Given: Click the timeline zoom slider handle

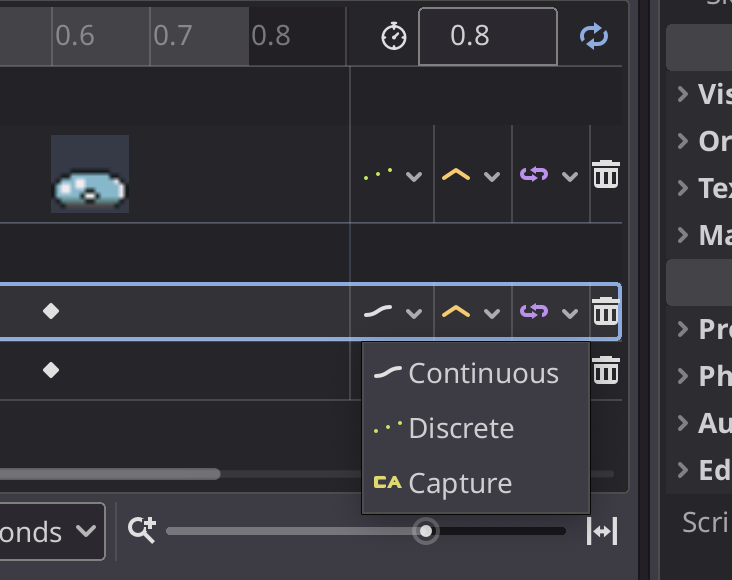Looking at the screenshot, I should tap(426, 531).
